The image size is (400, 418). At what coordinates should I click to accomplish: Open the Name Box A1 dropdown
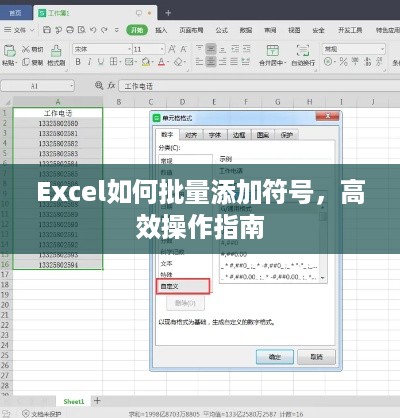(x=71, y=86)
